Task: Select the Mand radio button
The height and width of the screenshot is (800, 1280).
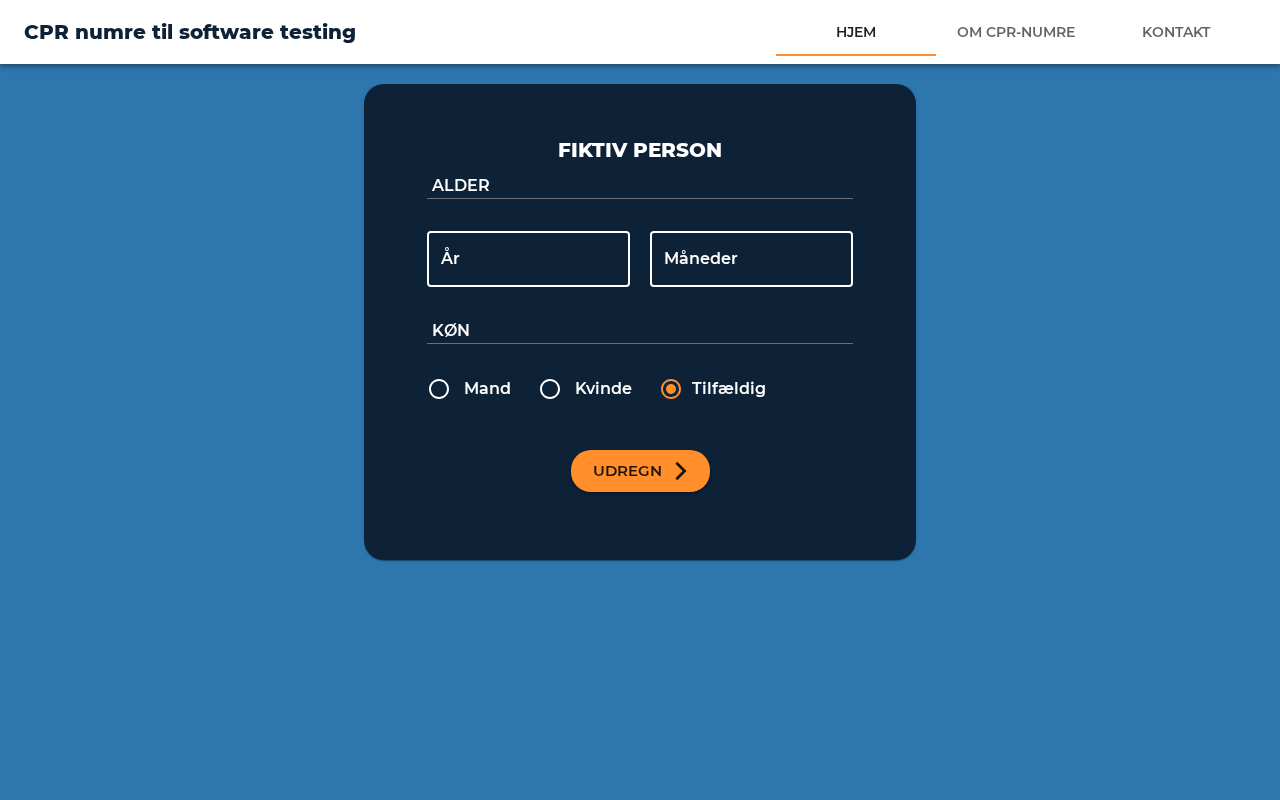Action: [439, 389]
